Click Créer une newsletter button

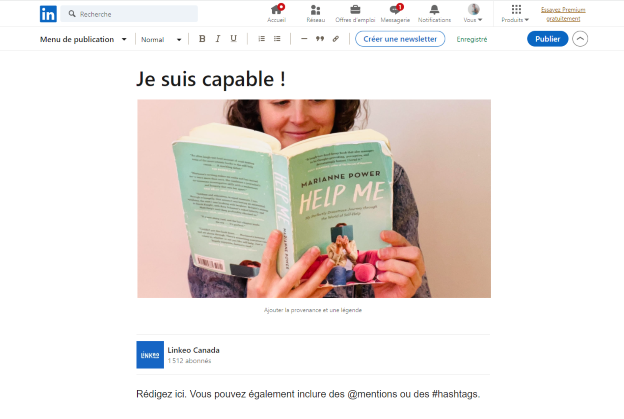(400, 39)
